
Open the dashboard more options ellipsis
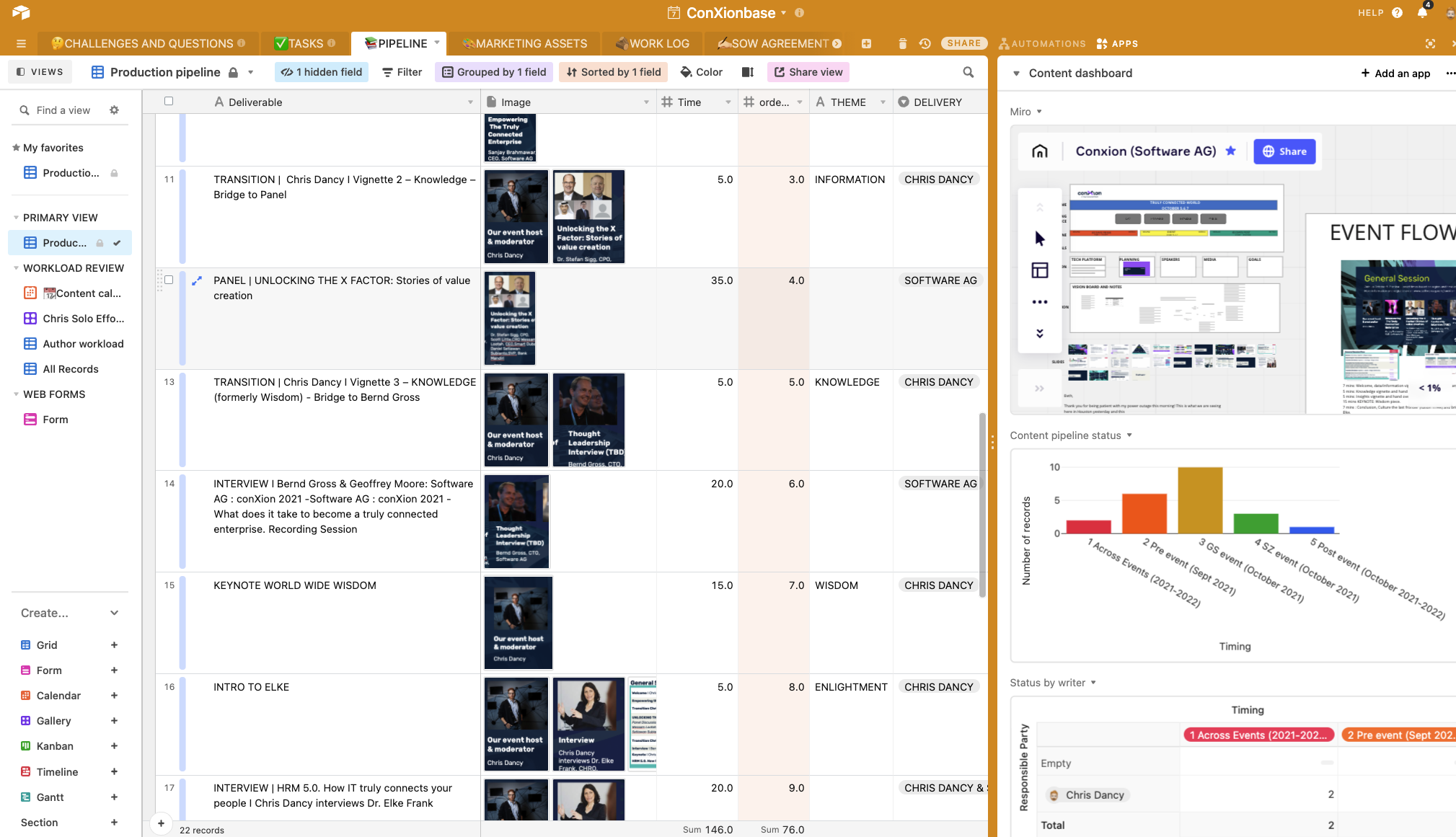1450,73
